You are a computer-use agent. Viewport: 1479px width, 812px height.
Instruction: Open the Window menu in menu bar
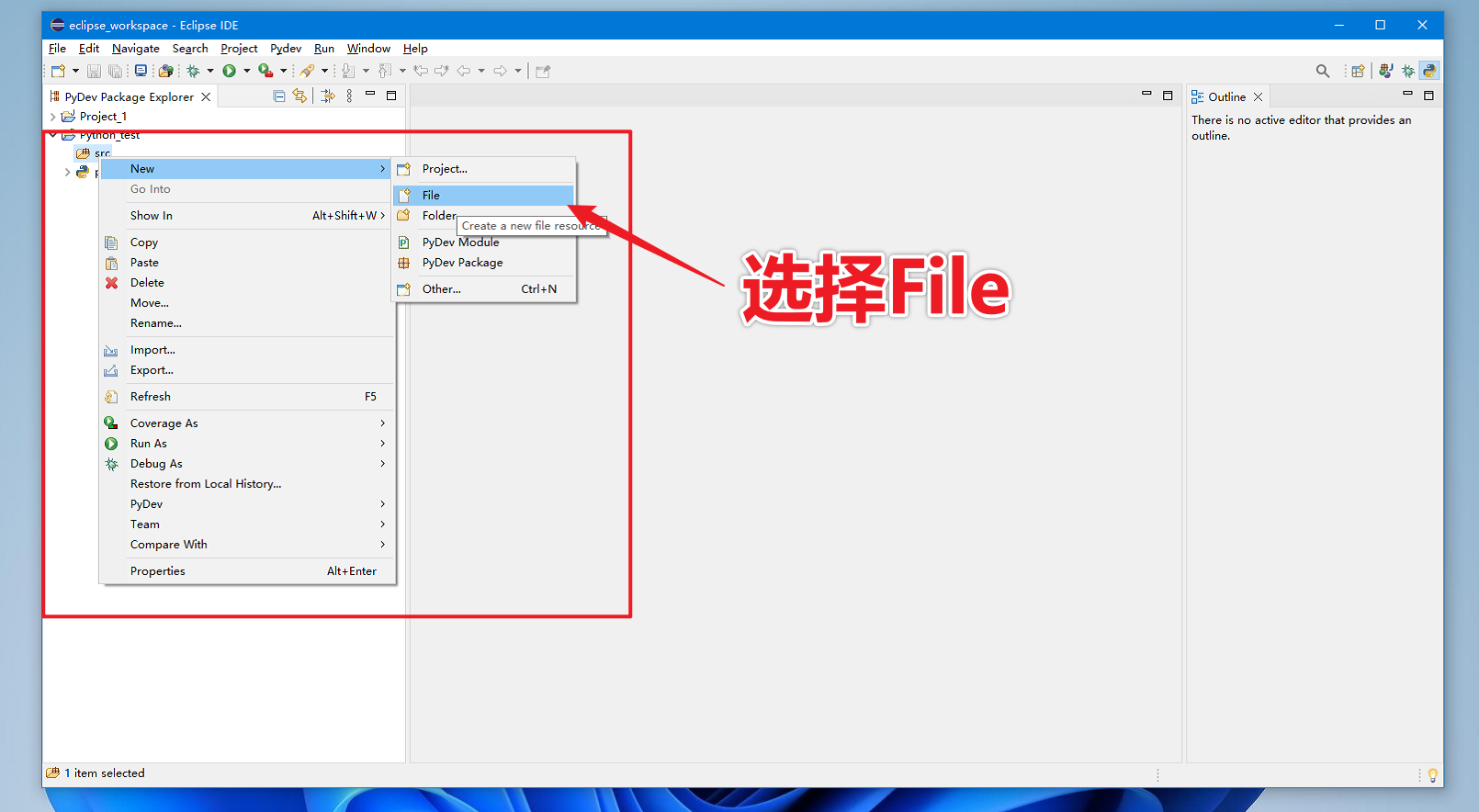tap(368, 49)
